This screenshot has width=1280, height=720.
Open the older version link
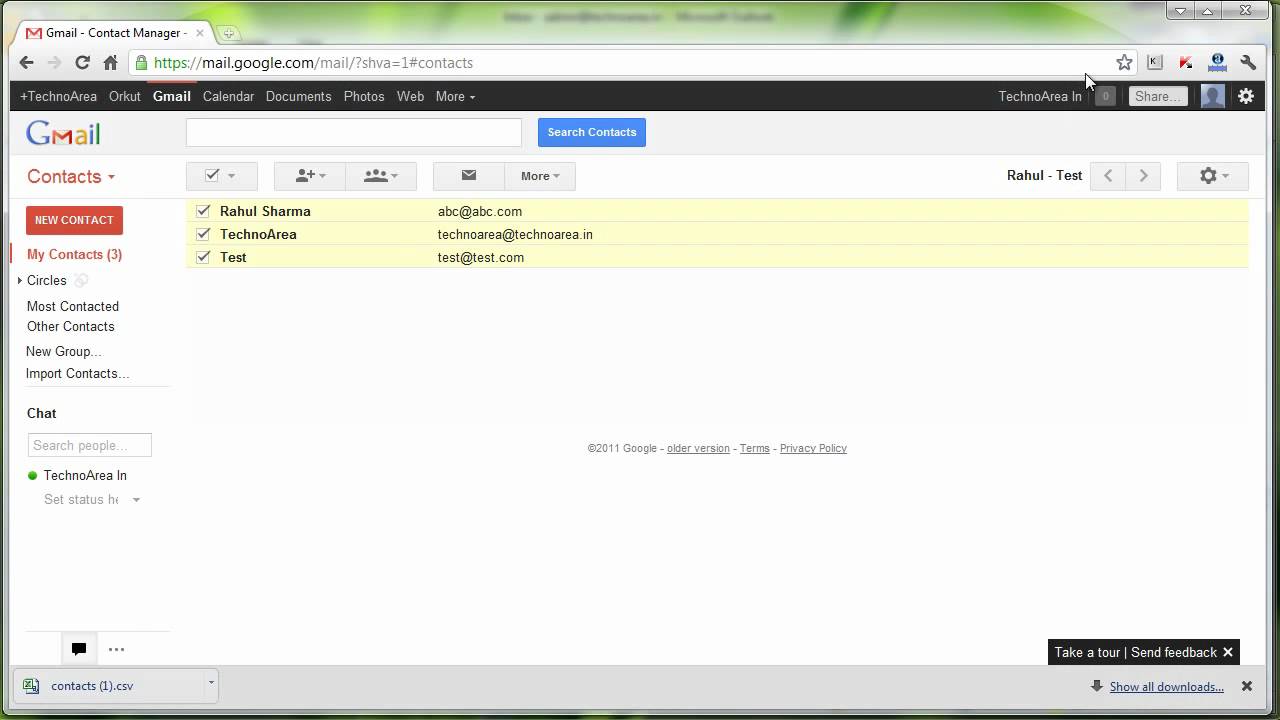click(x=698, y=448)
